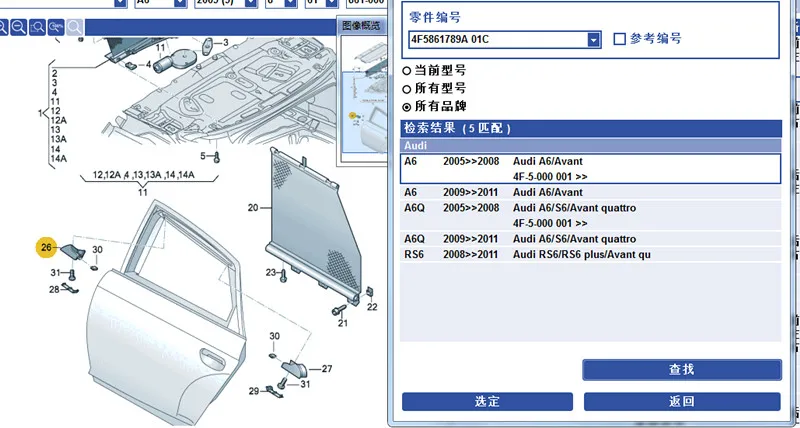Select result row A6 2009>>2011

coord(591,192)
